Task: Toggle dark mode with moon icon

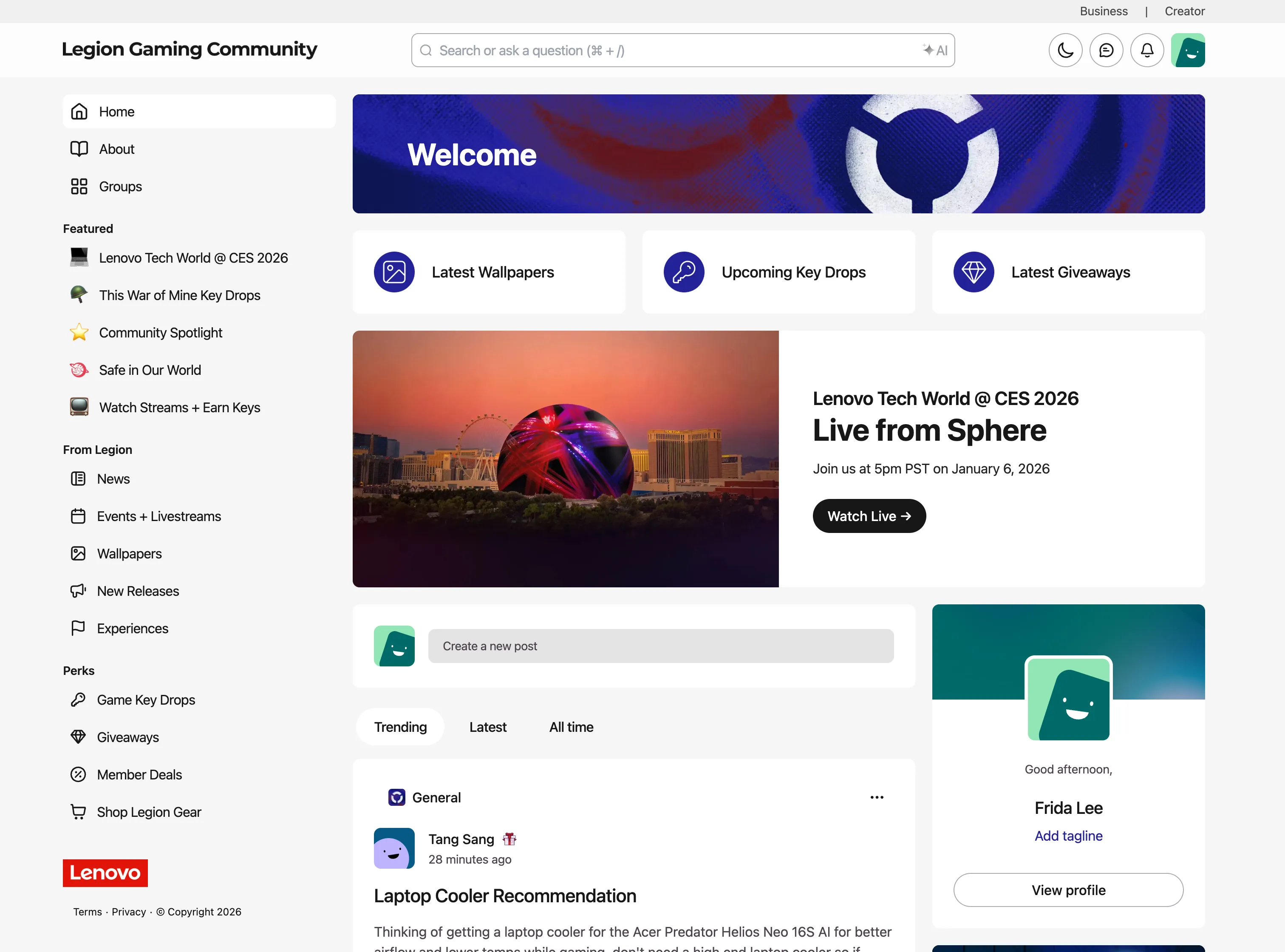Action: click(1065, 51)
